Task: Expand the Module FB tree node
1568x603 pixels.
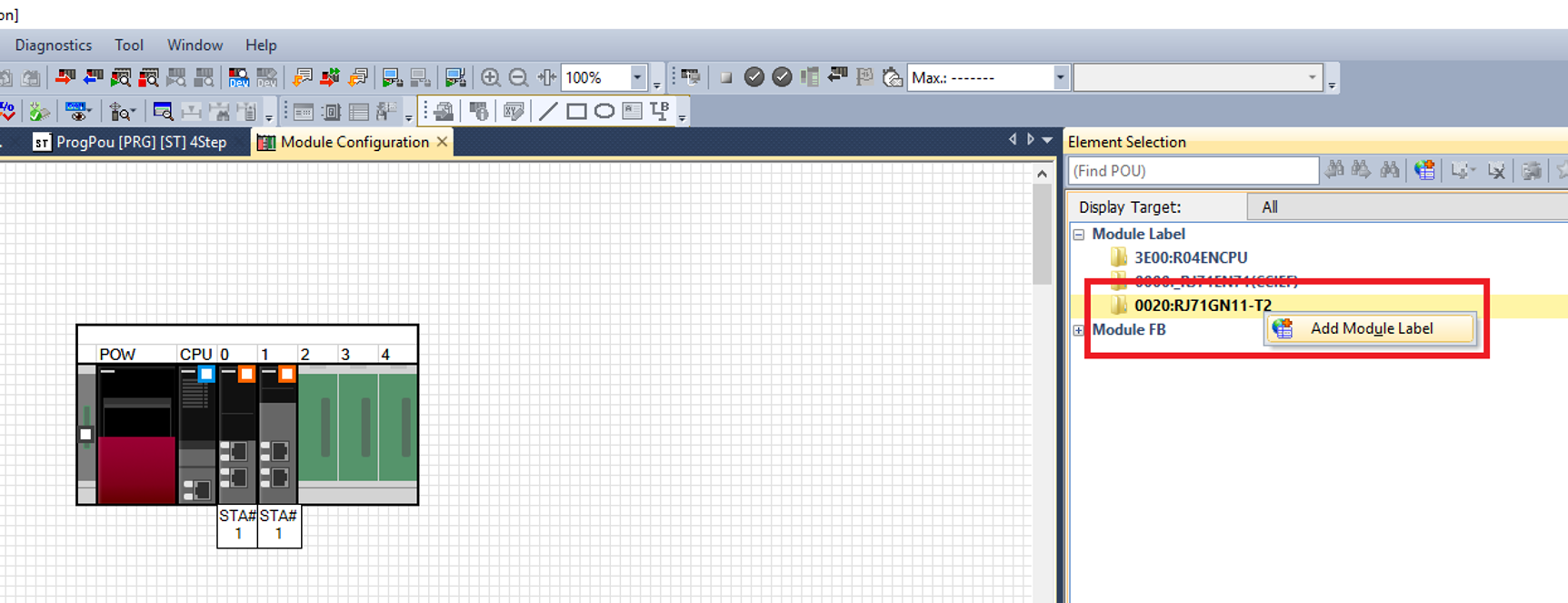Action: 1079,329
